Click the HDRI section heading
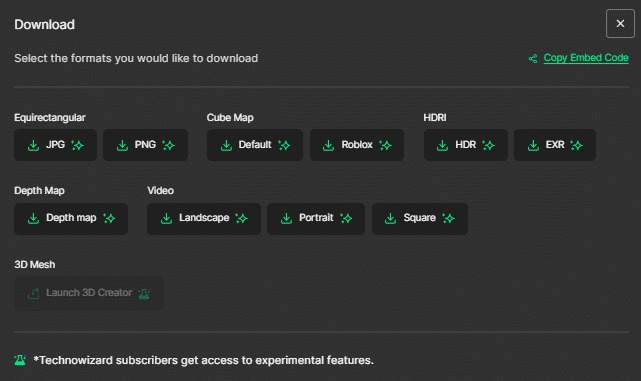The height and width of the screenshot is (381, 641). [x=435, y=118]
